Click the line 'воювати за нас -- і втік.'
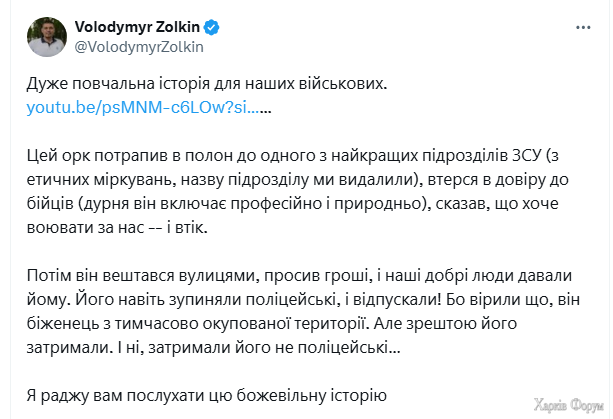This screenshot has height=419, width=613. [x=117, y=227]
